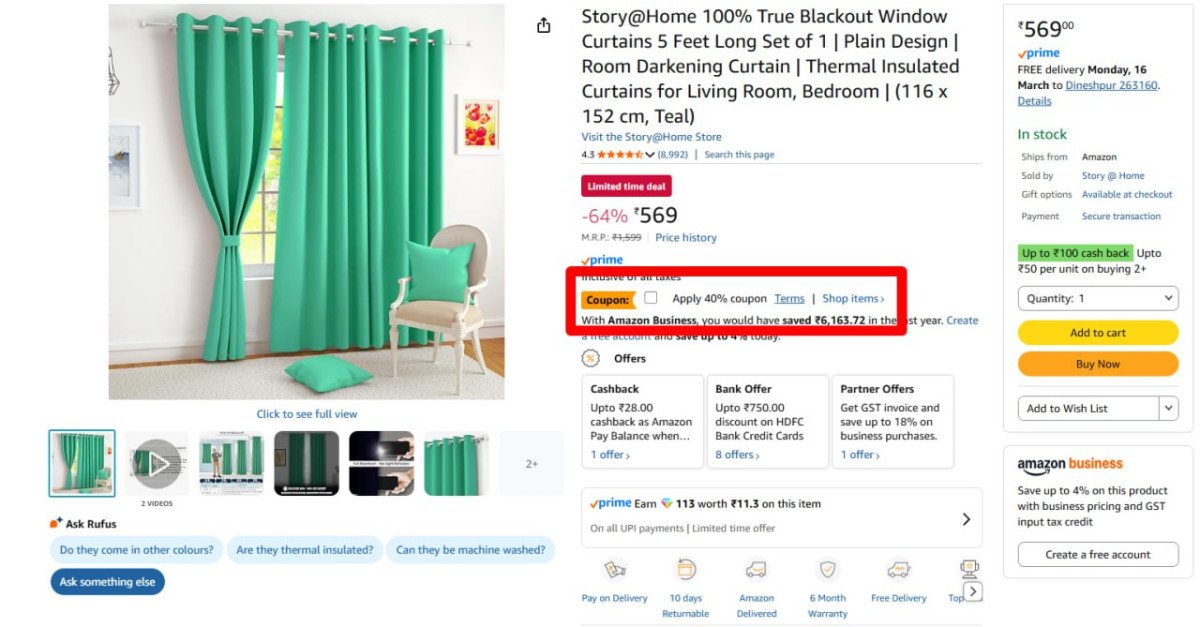The width and height of the screenshot is (1200, 627).
Task: Play the product video thumbnail
Action: tap(157, 463)
